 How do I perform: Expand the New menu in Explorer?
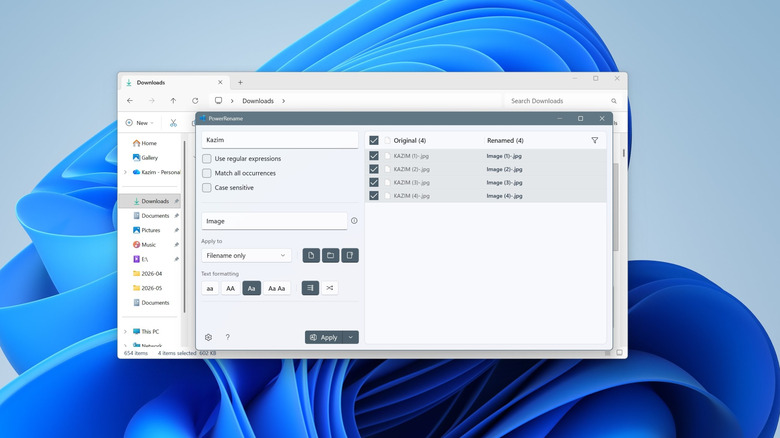[x=140, y=123]
